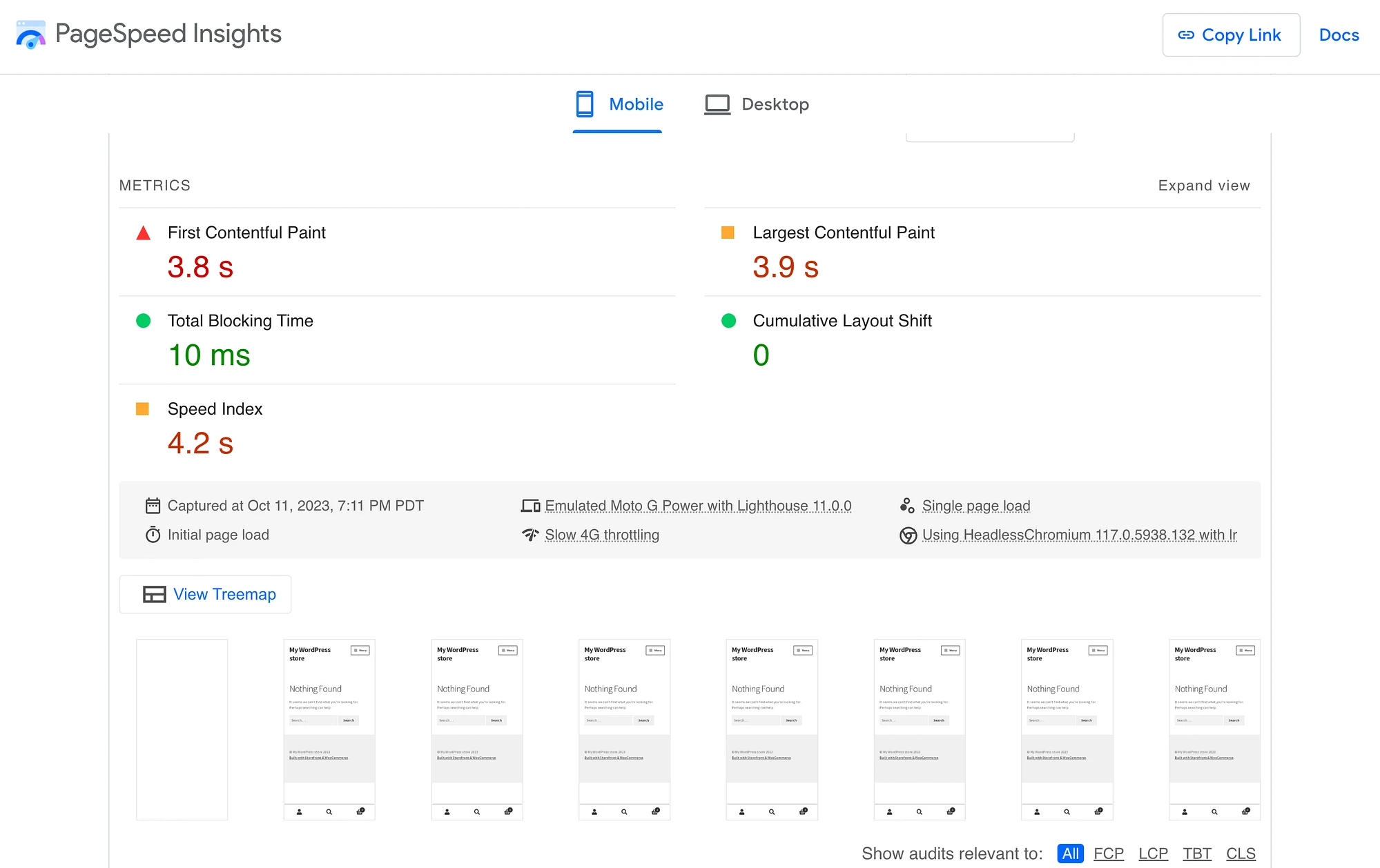Expand the Slow 4G throttling details

click(x=602, y=534)
